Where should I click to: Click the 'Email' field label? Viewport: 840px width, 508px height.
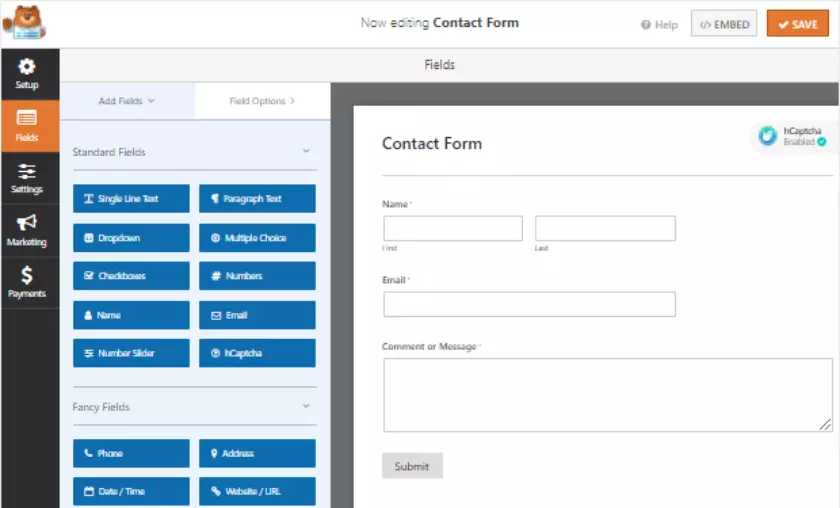click(394, 280)
